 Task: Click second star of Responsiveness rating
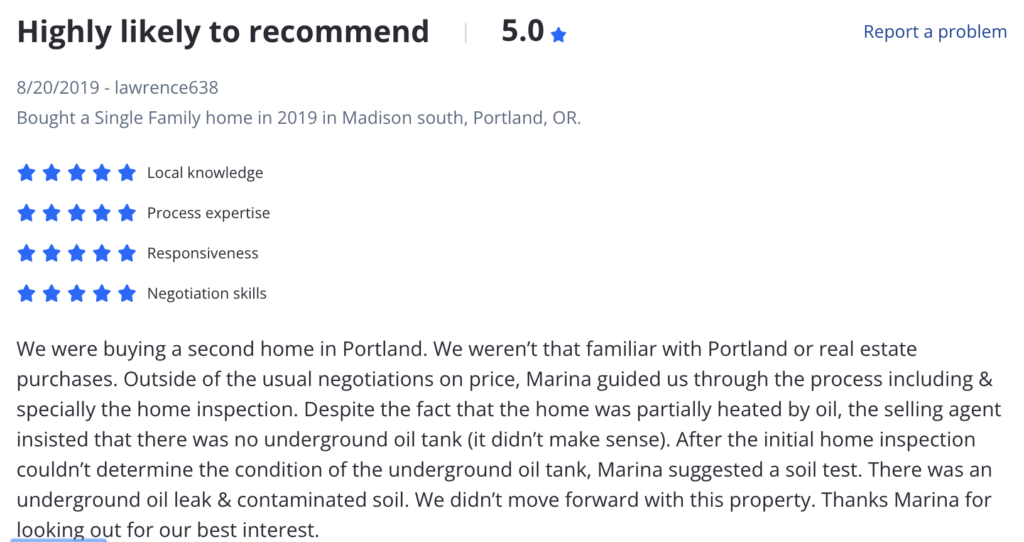pyautogui.click(x=51, y=253)
